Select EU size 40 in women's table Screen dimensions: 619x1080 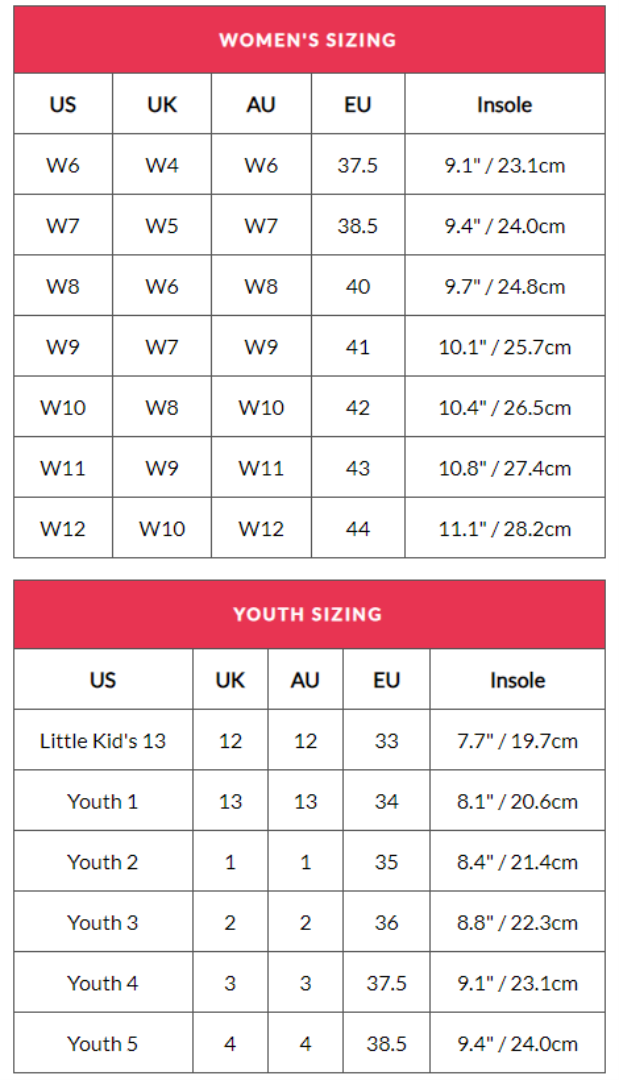[358, 287]
